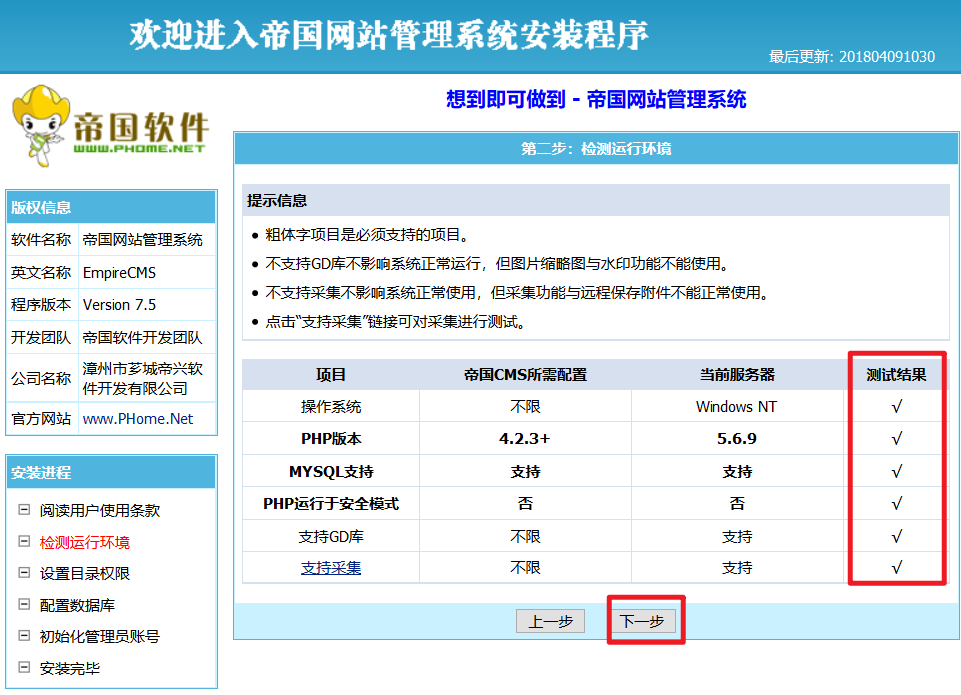
Task: Click the checkmark in the PHP运行于安全模式 row
Action: [x=897, y=504]
